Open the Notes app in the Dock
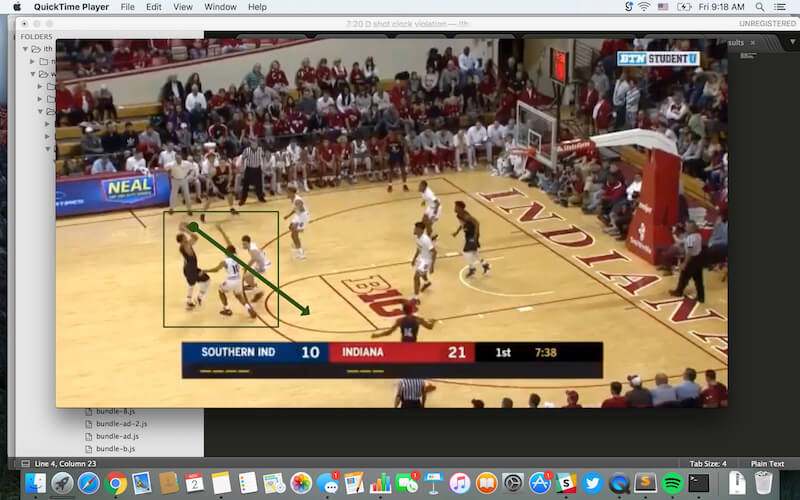 (x=221, y=483)
